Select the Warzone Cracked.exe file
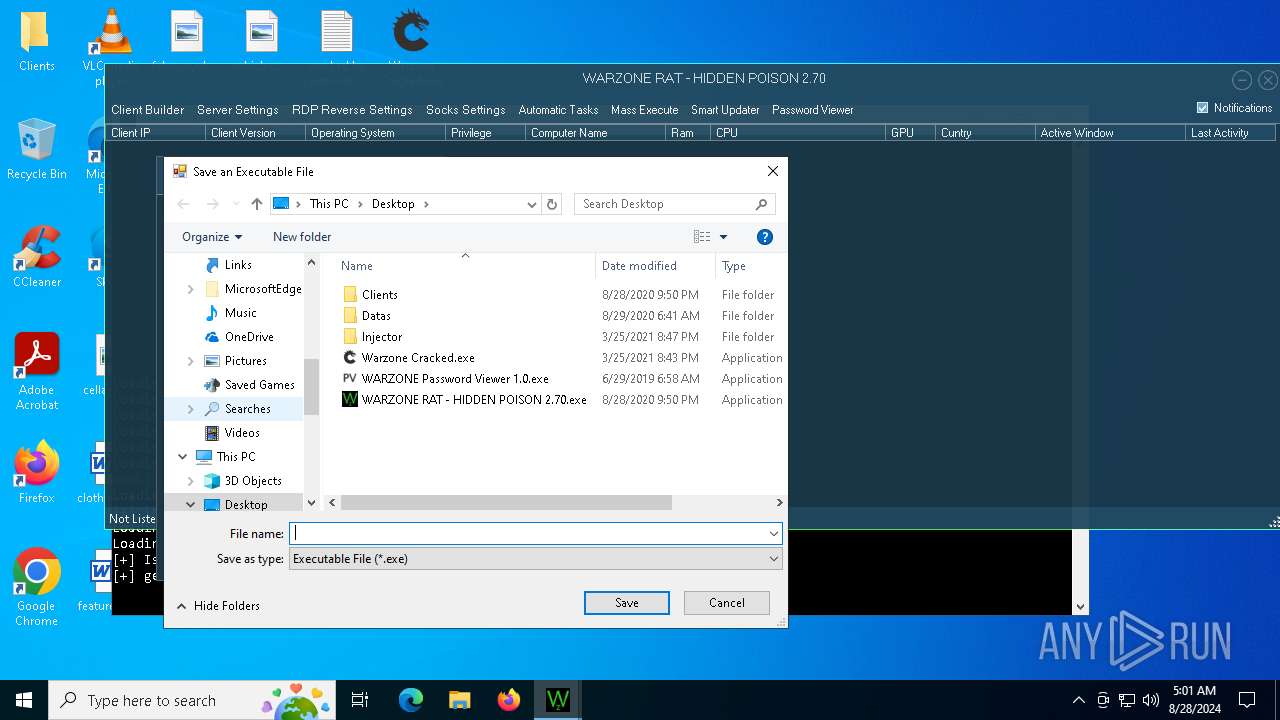The image size is (1280, 720). tap(418, 358)
